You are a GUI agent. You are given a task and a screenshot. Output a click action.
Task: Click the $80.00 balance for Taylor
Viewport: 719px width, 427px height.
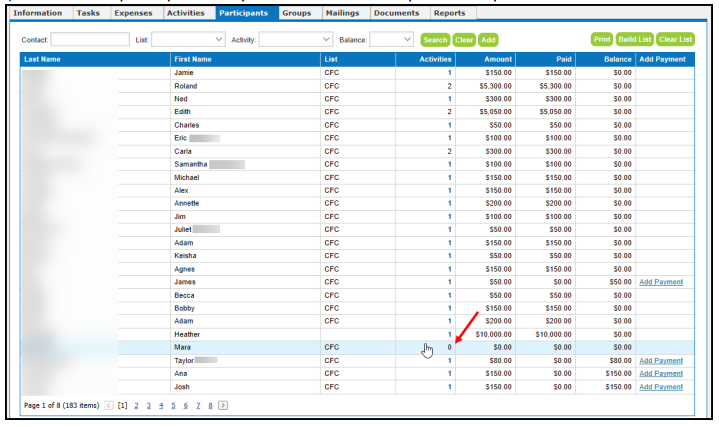point(620,361)
